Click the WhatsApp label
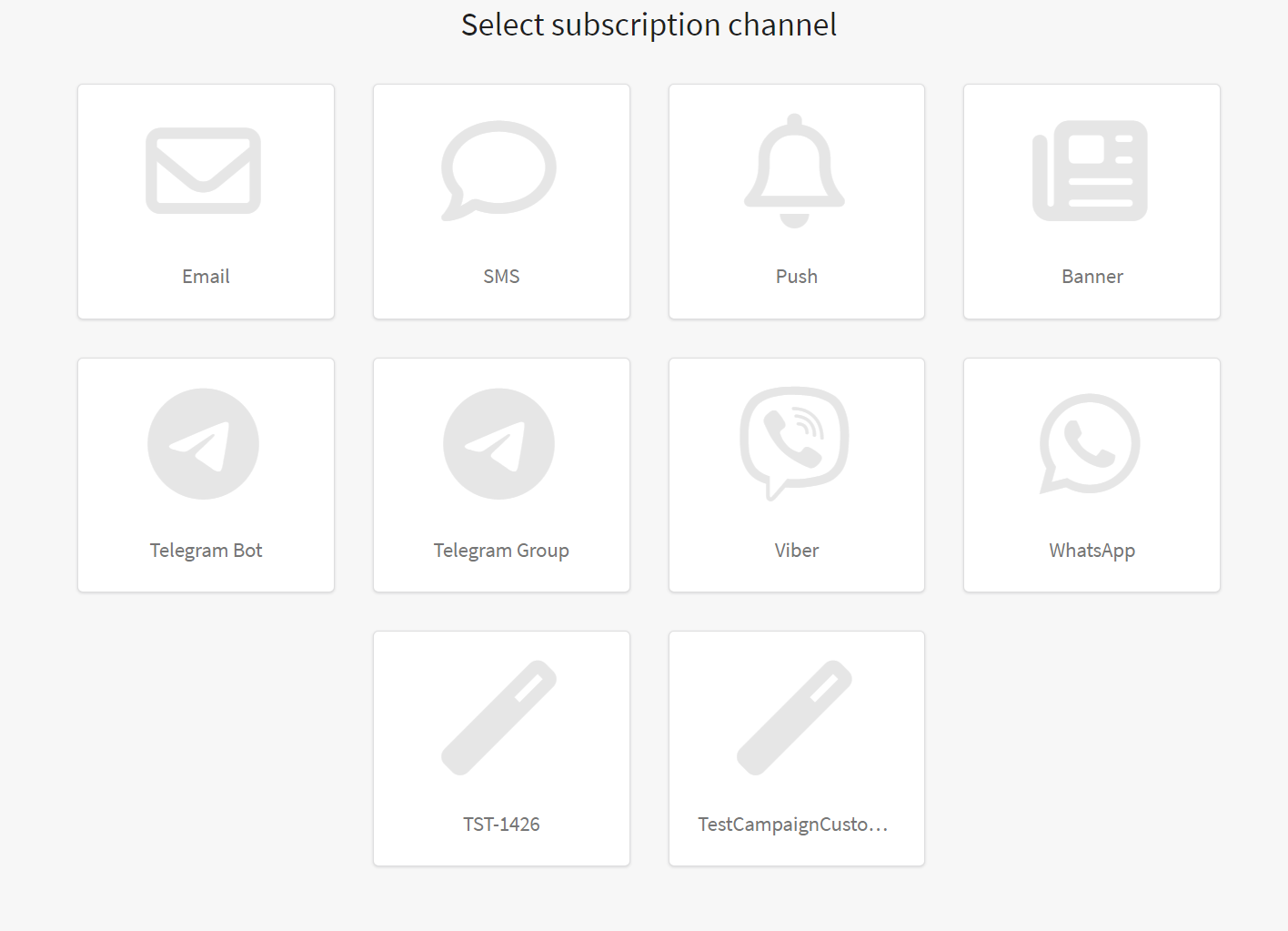The width and height of the screenshot is (1288, 931). point(1092,551)
